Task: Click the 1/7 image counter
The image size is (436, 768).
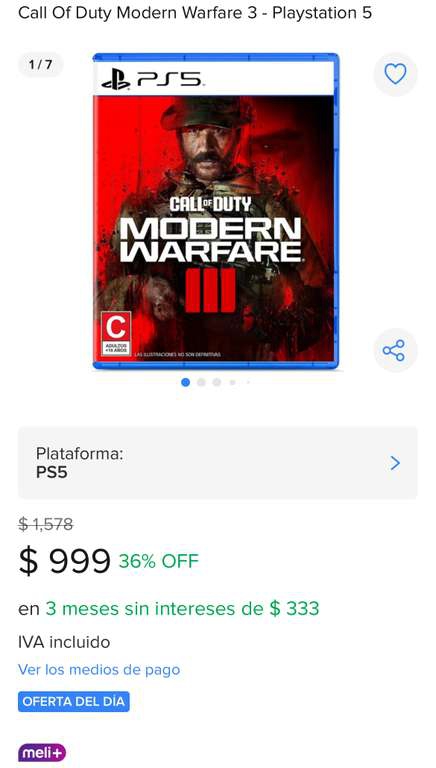Action: (x=41, y=65)
